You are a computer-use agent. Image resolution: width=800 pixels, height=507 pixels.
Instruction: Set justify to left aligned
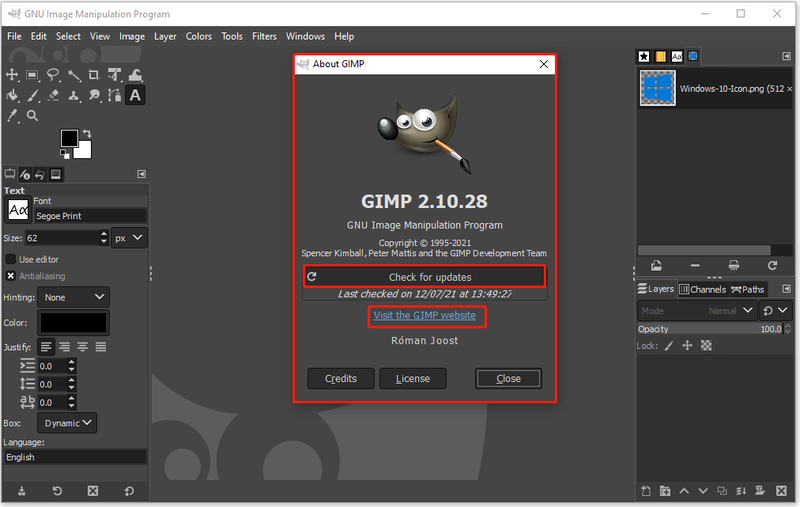[46, 347]
